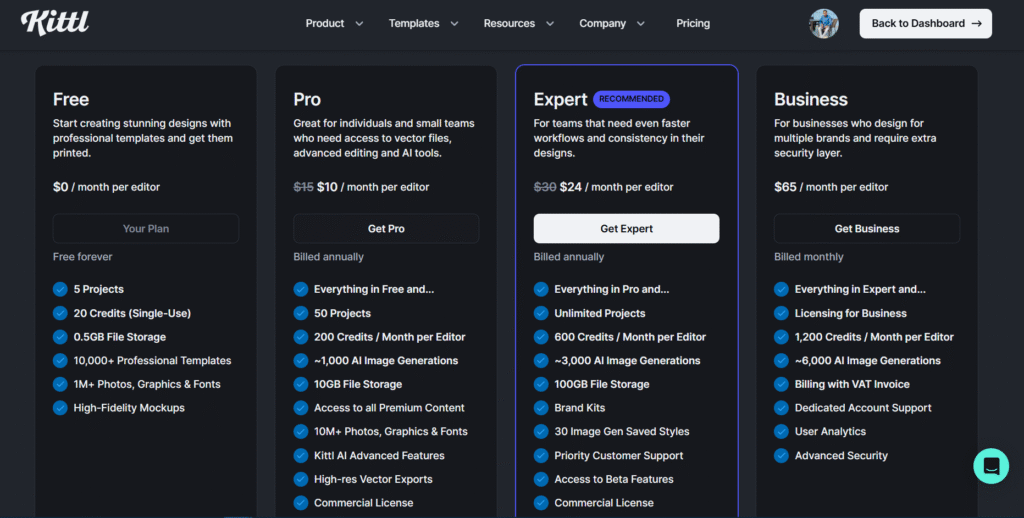
Task: Click checkmark beside Advanced Security
Action: [781, 455]
